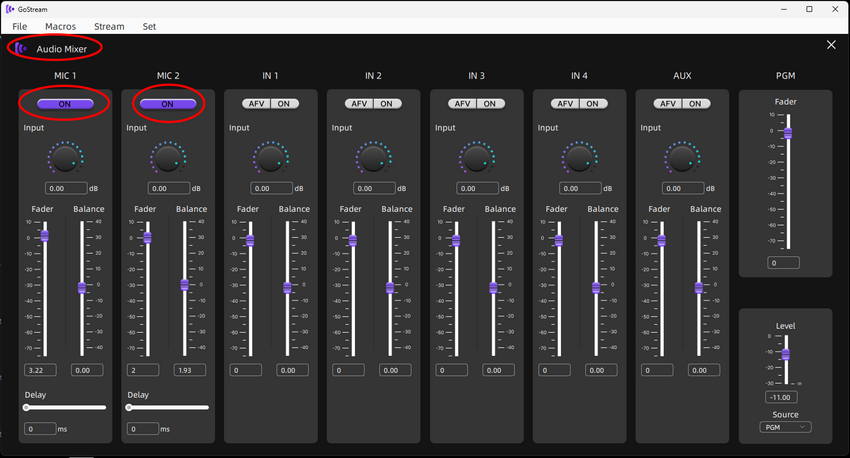
Task: Toggle the MIC 2 ON button
Action: pyautogui.click(x=168, y=104)
